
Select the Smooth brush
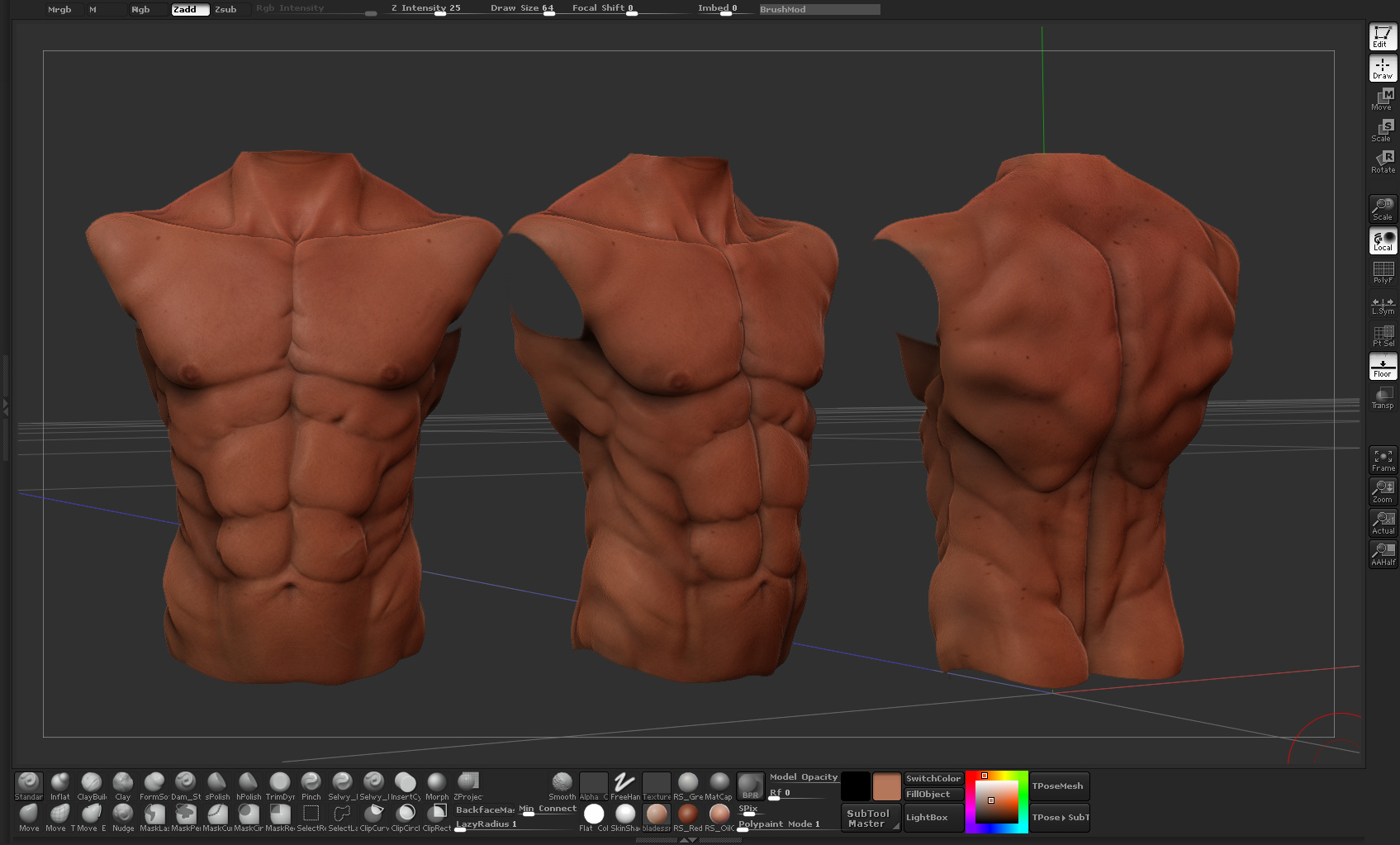click(562, 786)
